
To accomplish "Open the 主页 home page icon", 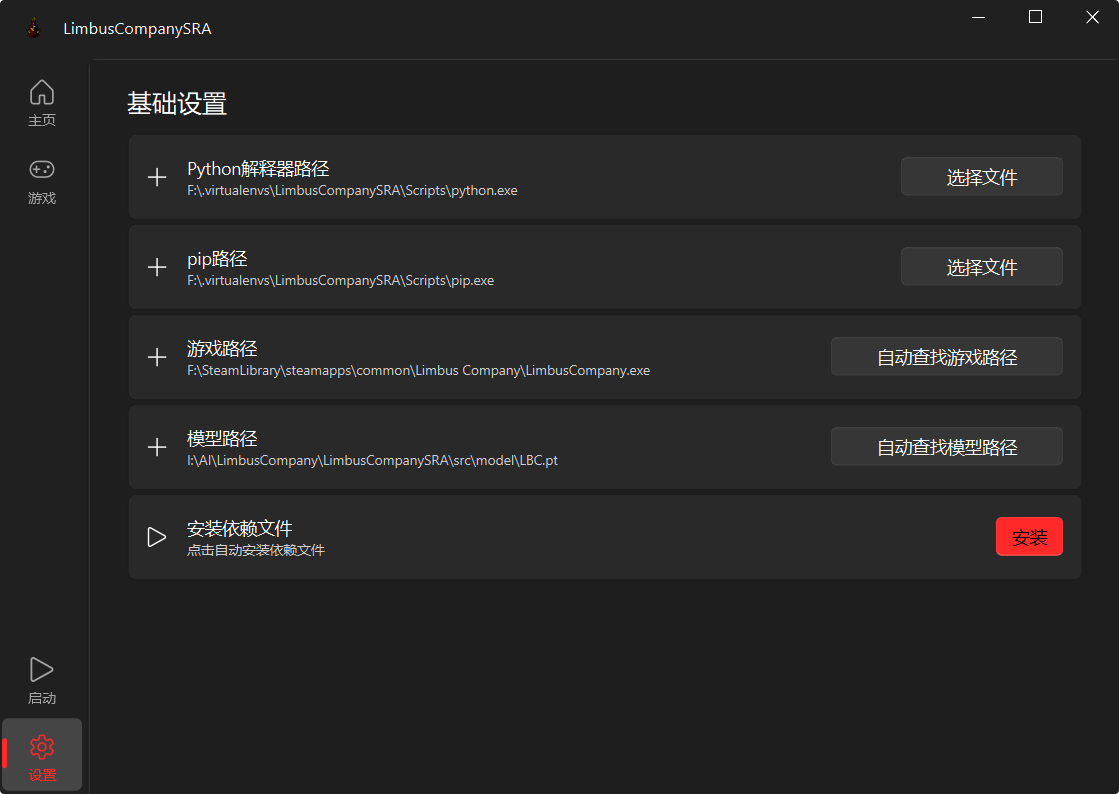I will 42,93.
